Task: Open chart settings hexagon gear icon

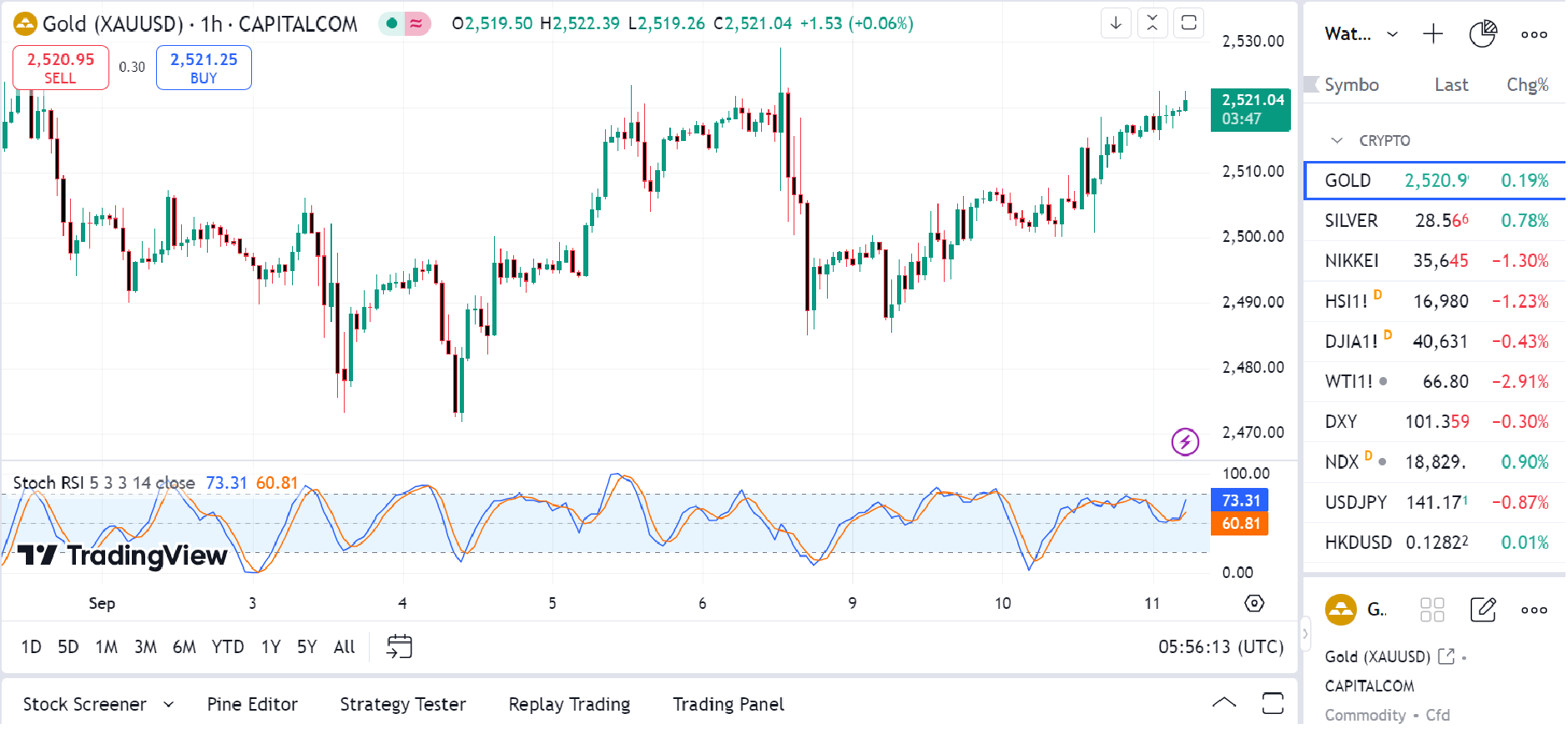Action: click(1253, 603)
